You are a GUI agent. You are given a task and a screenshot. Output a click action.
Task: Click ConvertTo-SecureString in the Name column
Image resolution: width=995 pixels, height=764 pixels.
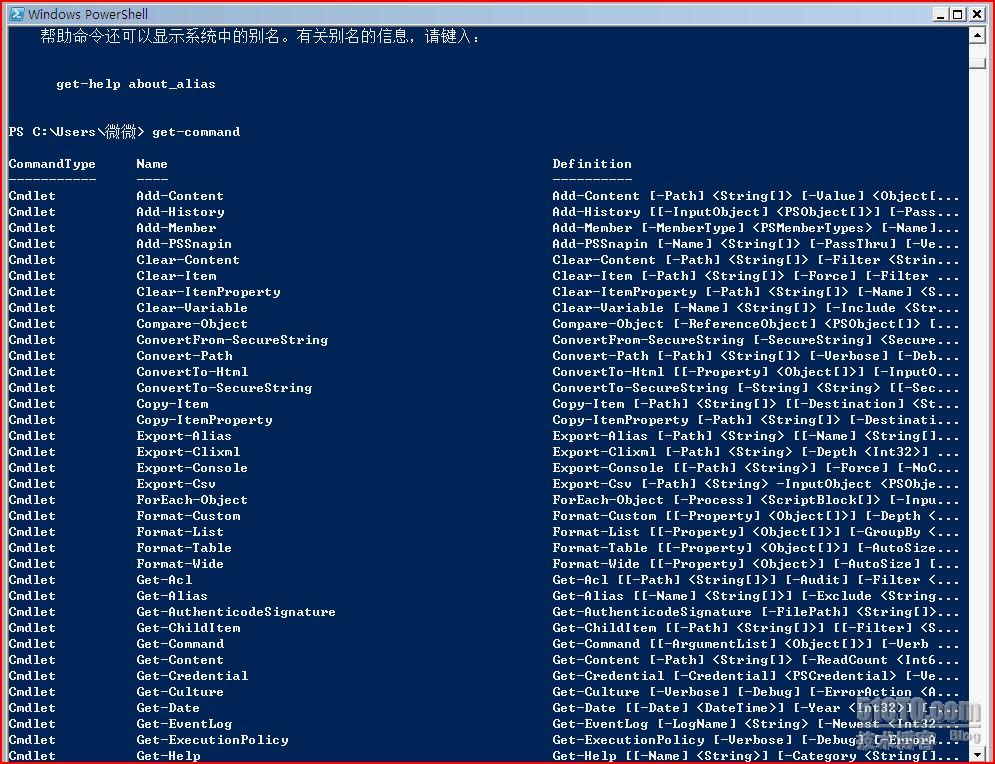[224, 387]
